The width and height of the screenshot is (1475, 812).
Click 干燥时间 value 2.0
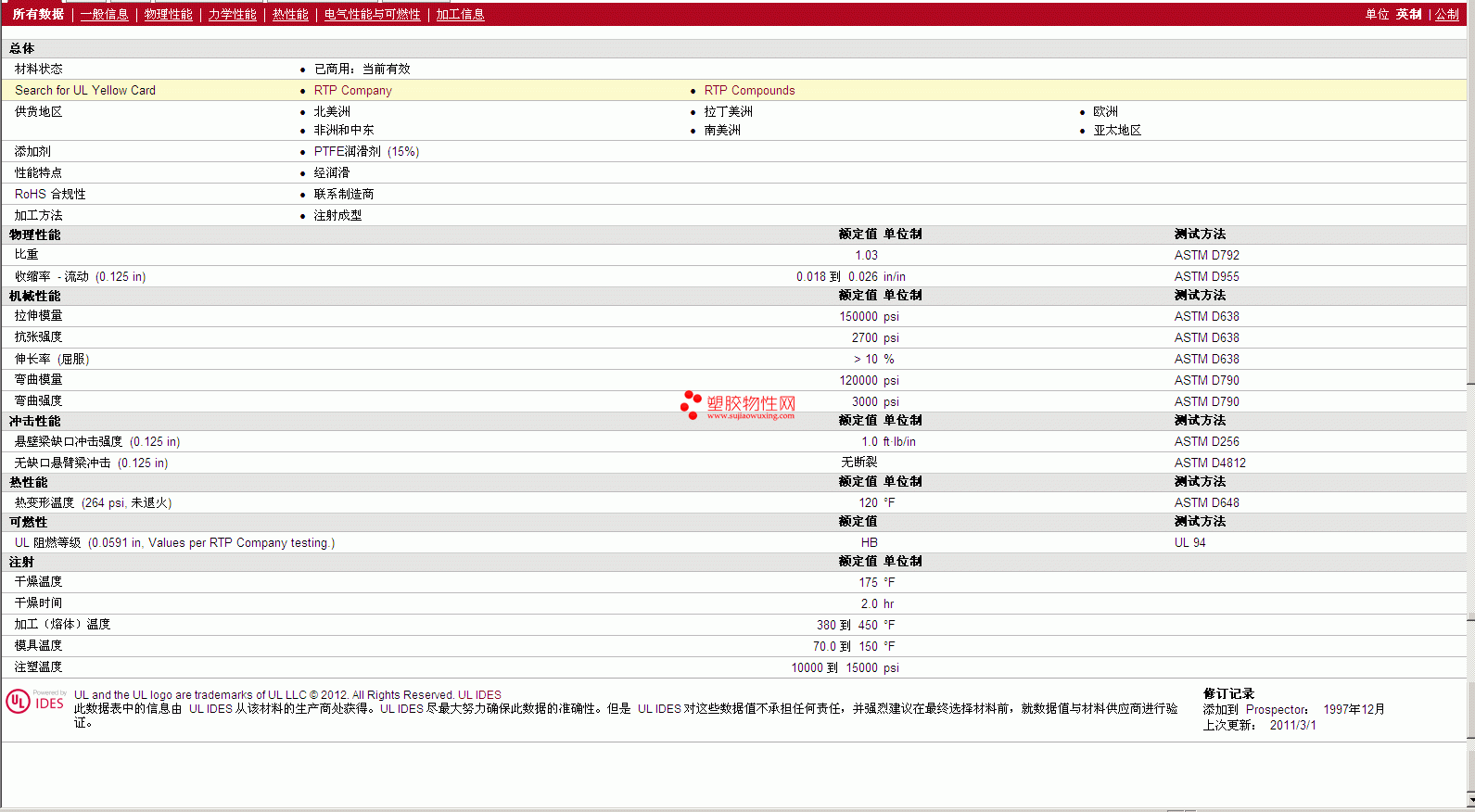(869, 604)
